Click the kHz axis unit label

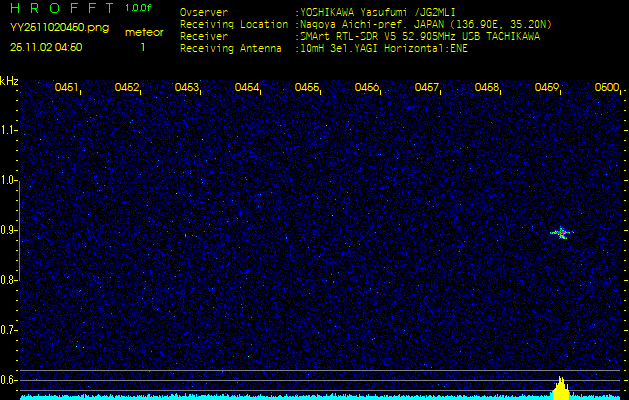tap(9, 81)
